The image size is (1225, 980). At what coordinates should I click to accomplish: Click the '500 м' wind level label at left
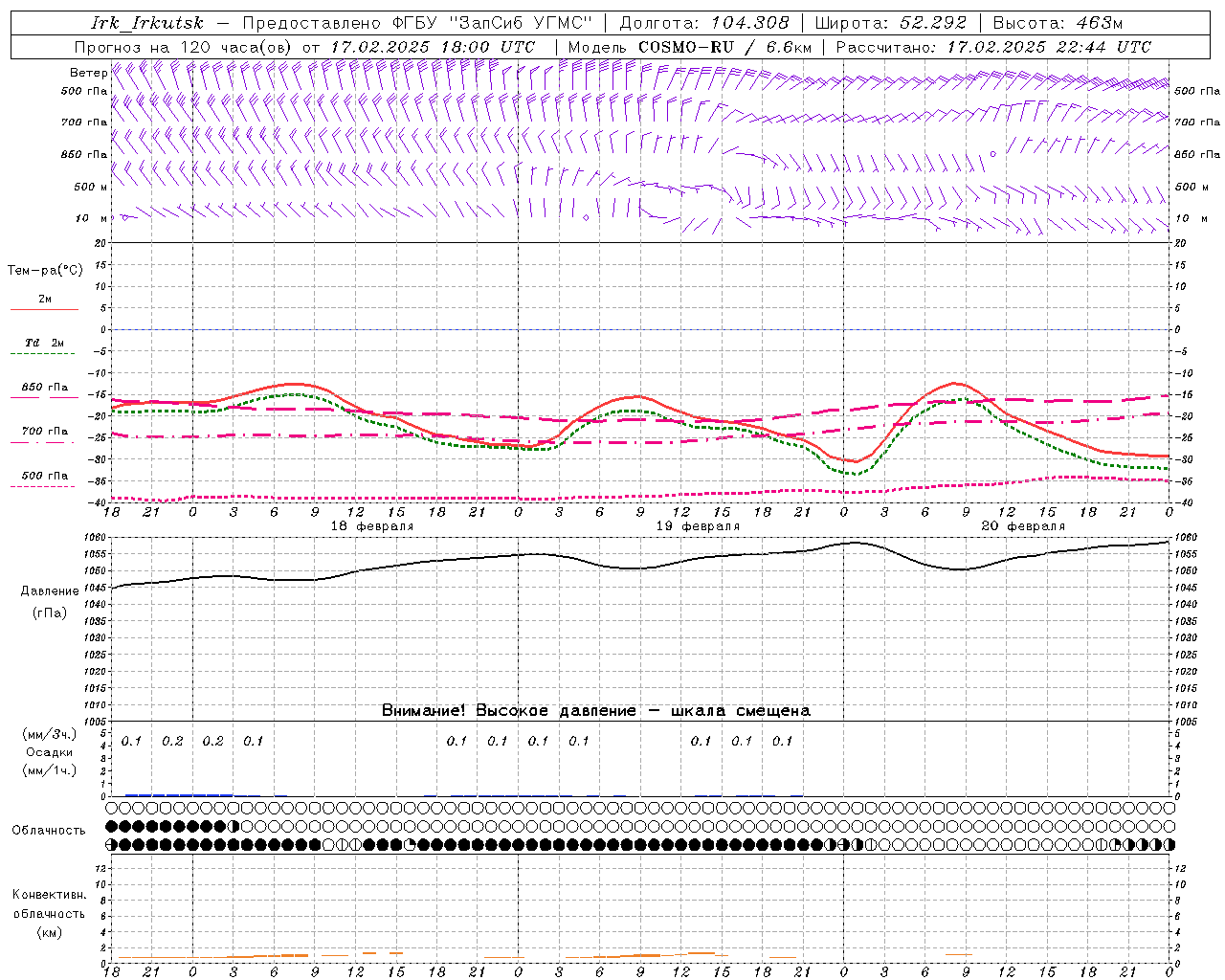91,187
